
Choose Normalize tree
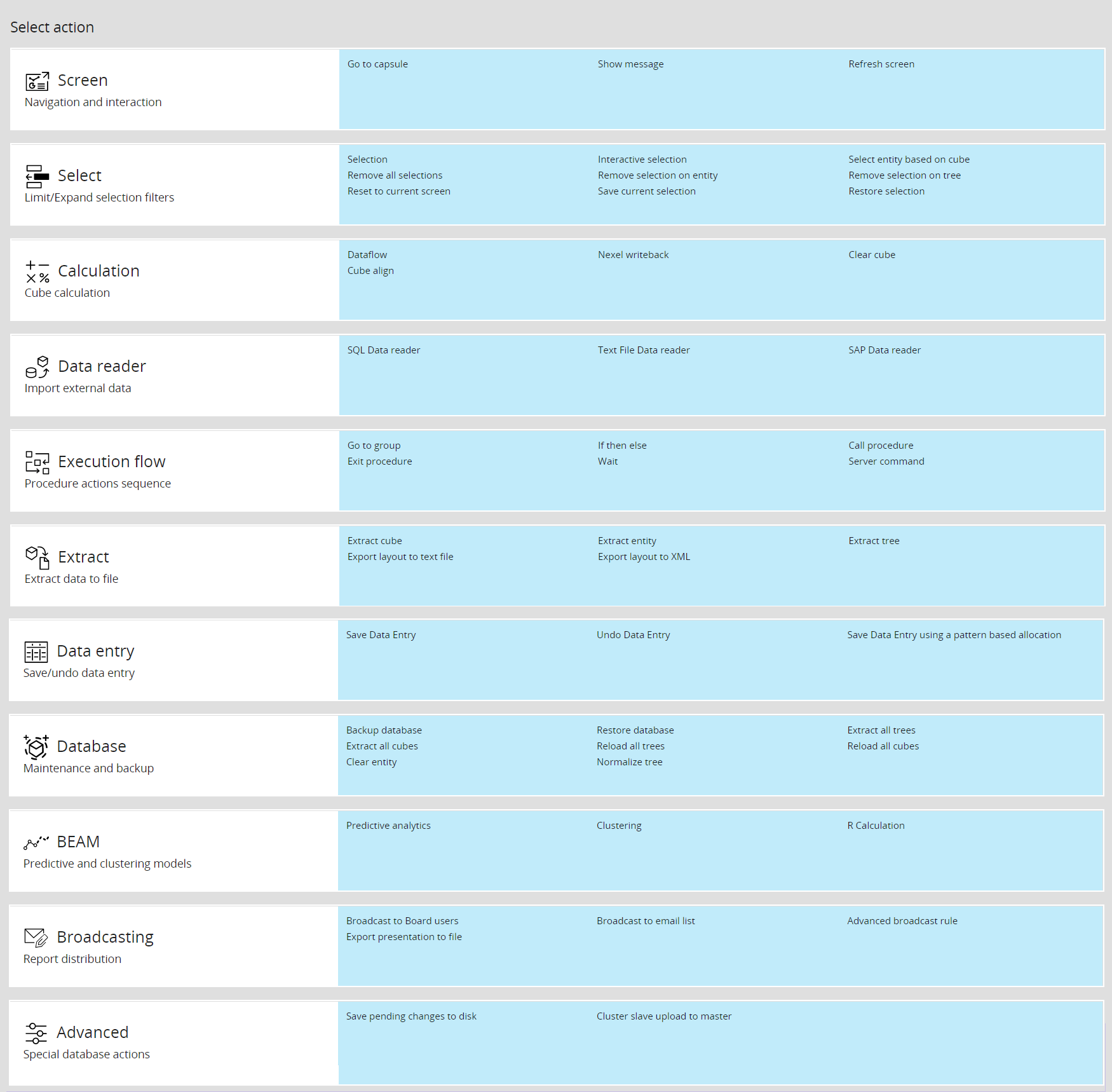[629, 762]
